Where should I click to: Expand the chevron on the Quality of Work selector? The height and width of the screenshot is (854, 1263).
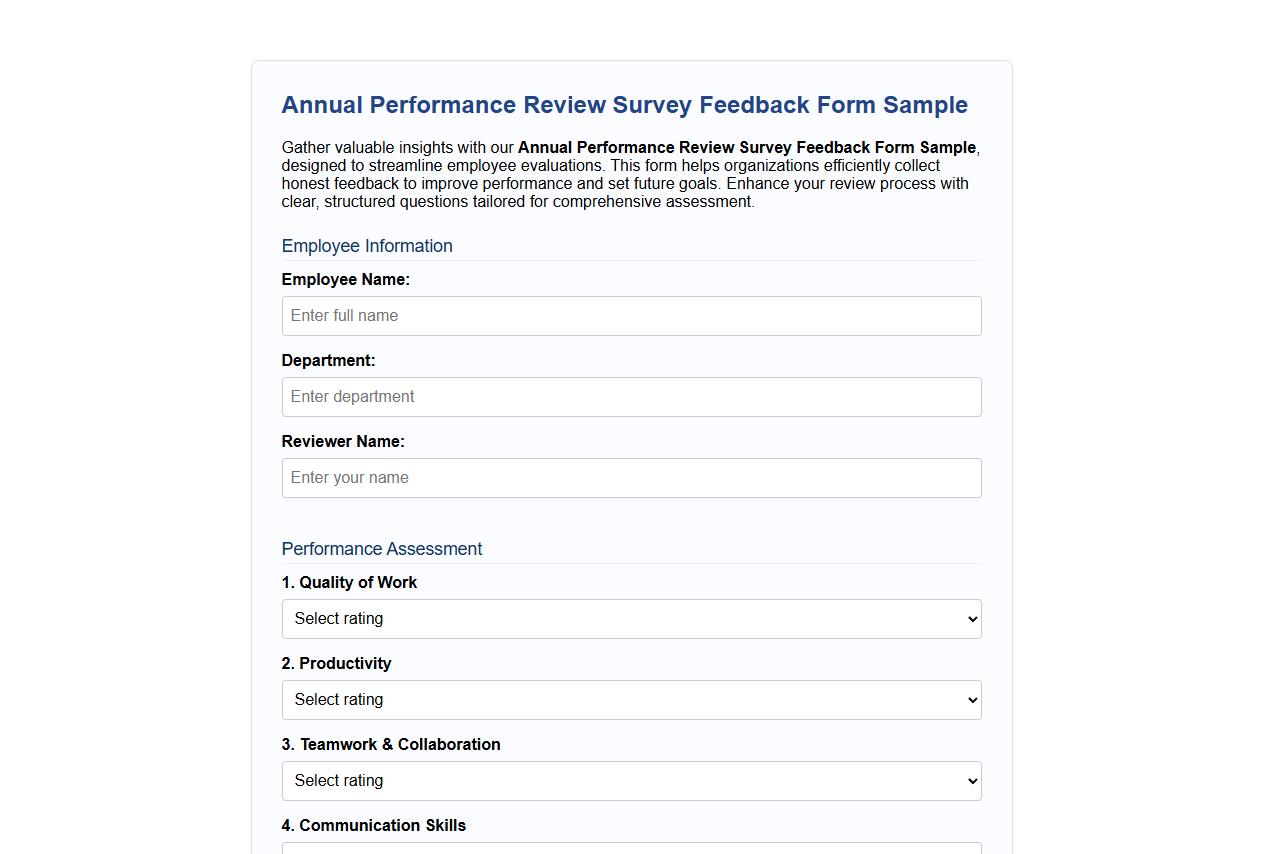point(969,619)
